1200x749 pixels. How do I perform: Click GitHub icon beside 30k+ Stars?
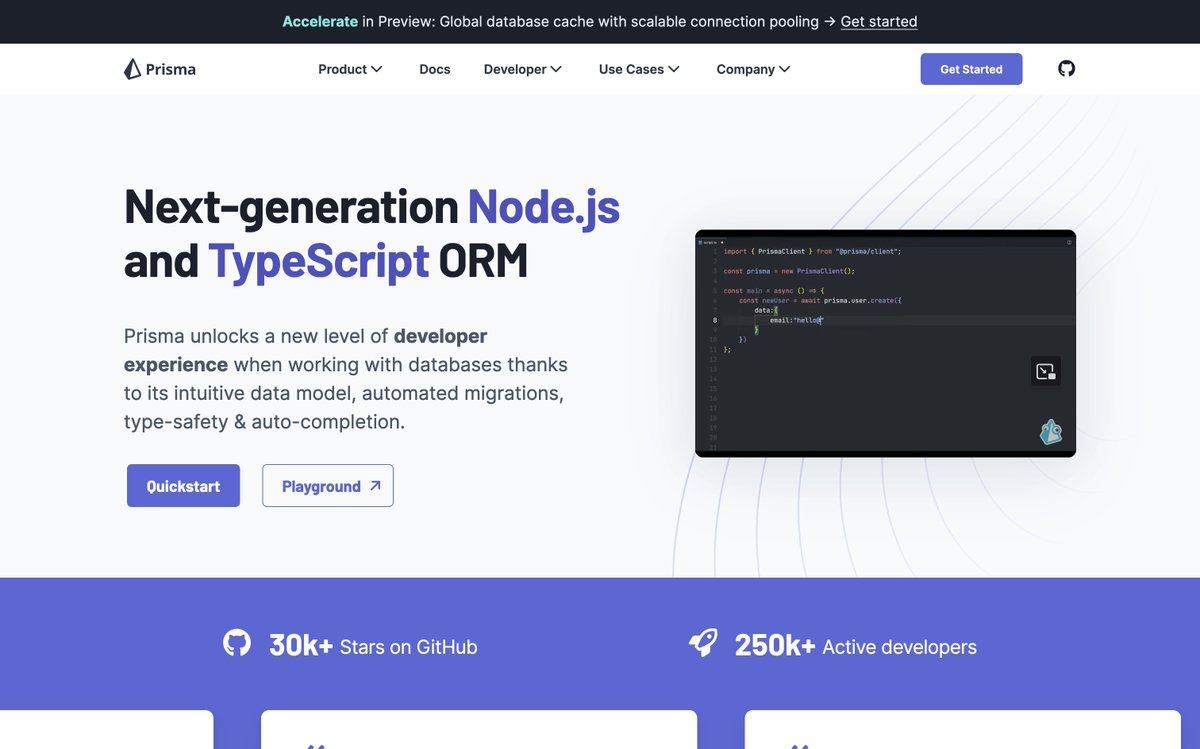(x=237, y=643)
